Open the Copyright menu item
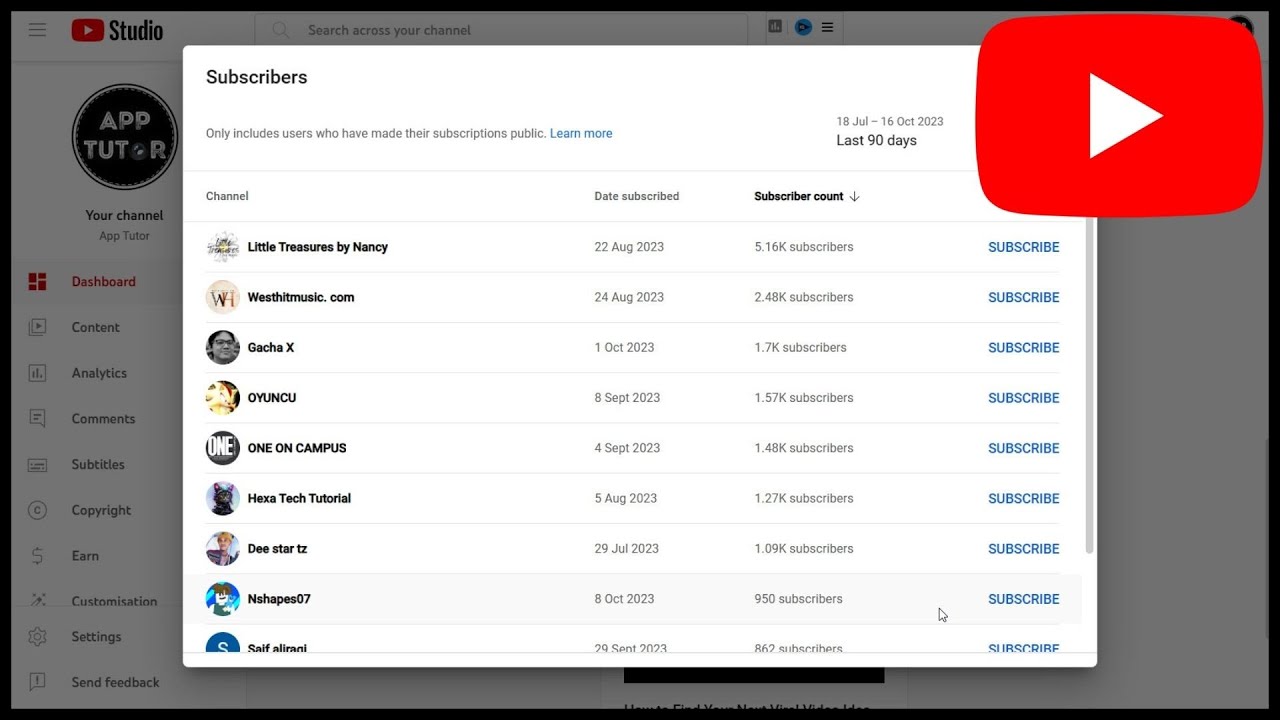Viewport: 1280px width, 720px height. pyautogui.click(x=101, y=510)
